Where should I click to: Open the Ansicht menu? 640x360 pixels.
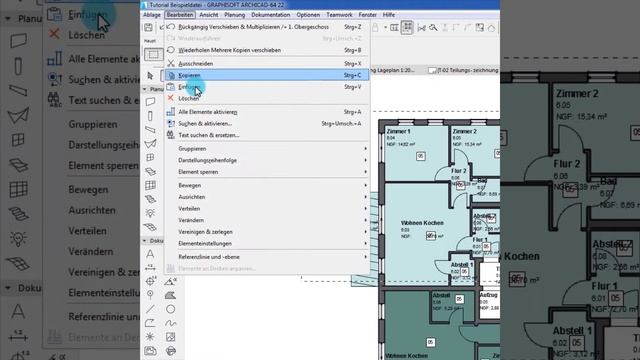click(x=209, y=15)
